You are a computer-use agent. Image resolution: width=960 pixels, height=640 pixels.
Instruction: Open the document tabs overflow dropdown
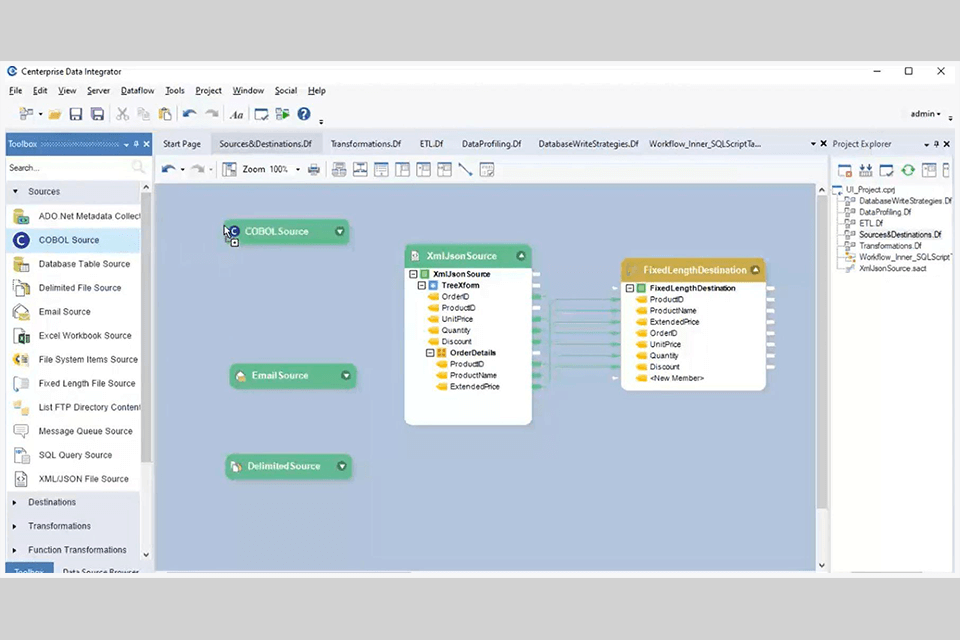(813, 144)
